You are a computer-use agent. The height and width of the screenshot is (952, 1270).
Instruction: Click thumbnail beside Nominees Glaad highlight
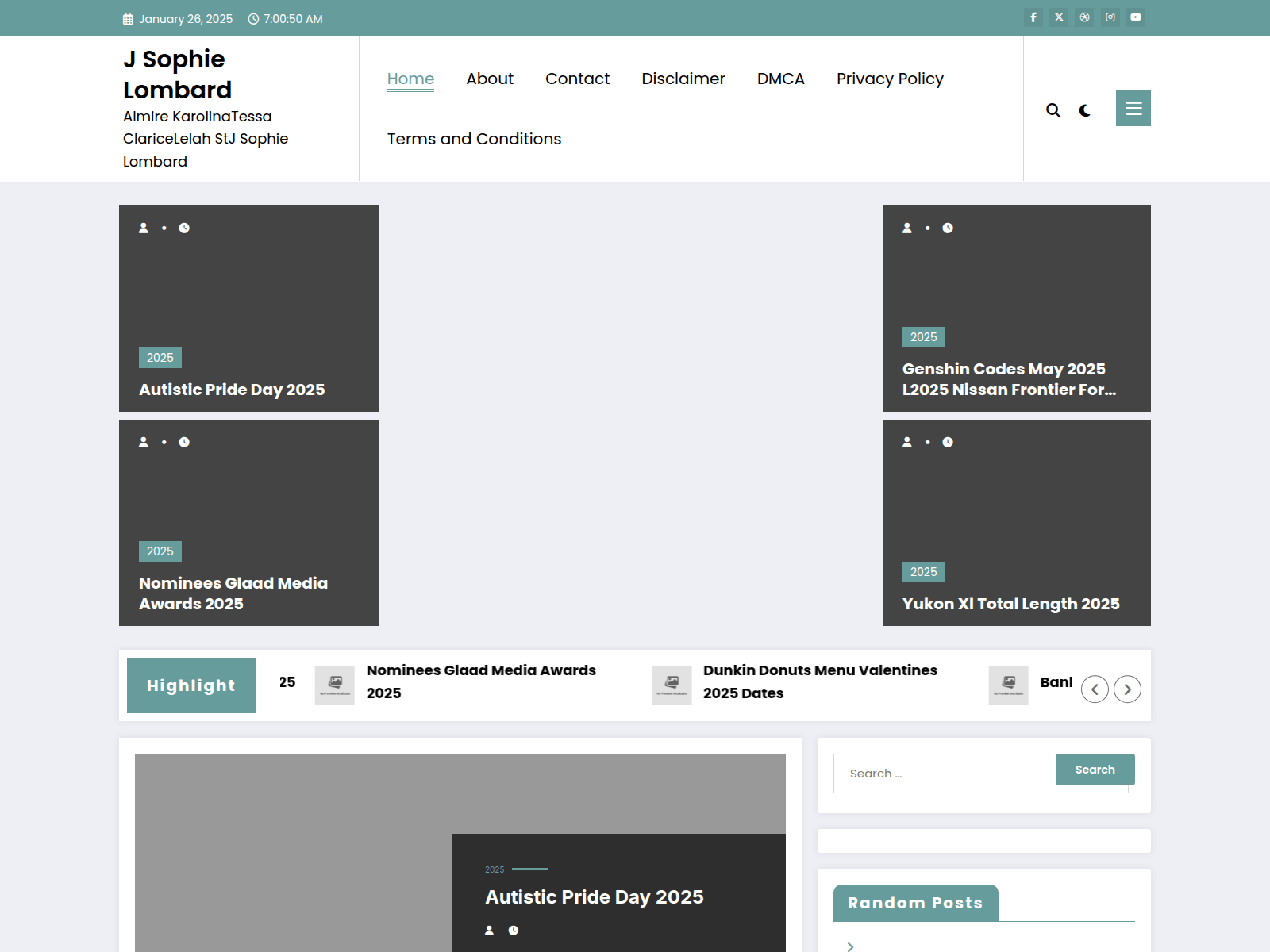[x=335, y=685]
